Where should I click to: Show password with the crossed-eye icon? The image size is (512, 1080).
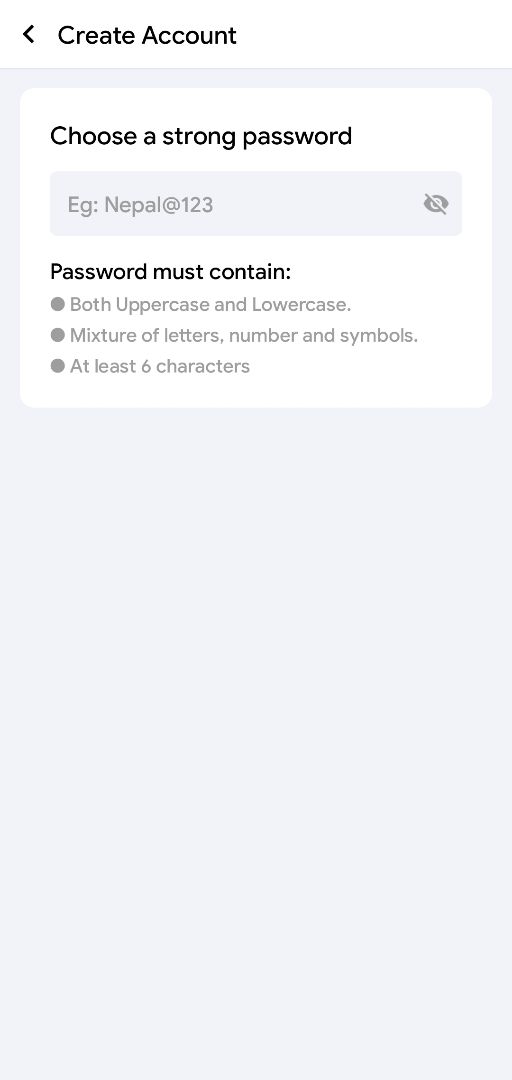click(x=436, y=204)
